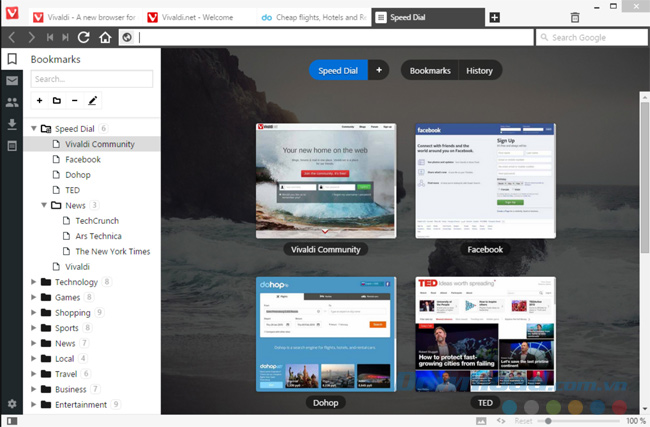Expand the Technology bookmark folder
The width and height of the screenshot is (650, 427).
tap(34, 282)
